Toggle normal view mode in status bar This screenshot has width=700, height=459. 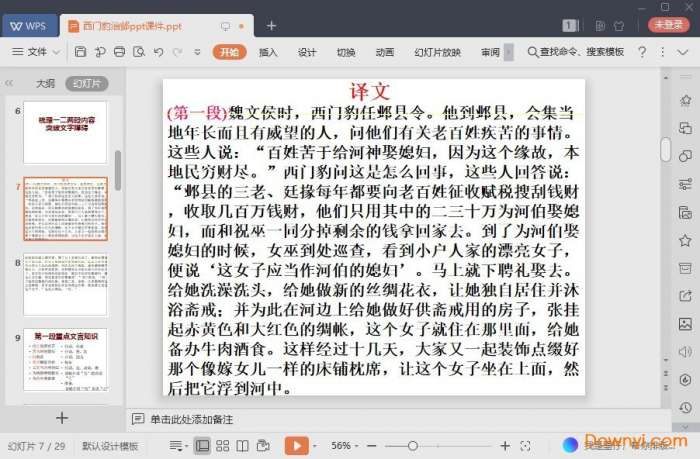(203, 445)
